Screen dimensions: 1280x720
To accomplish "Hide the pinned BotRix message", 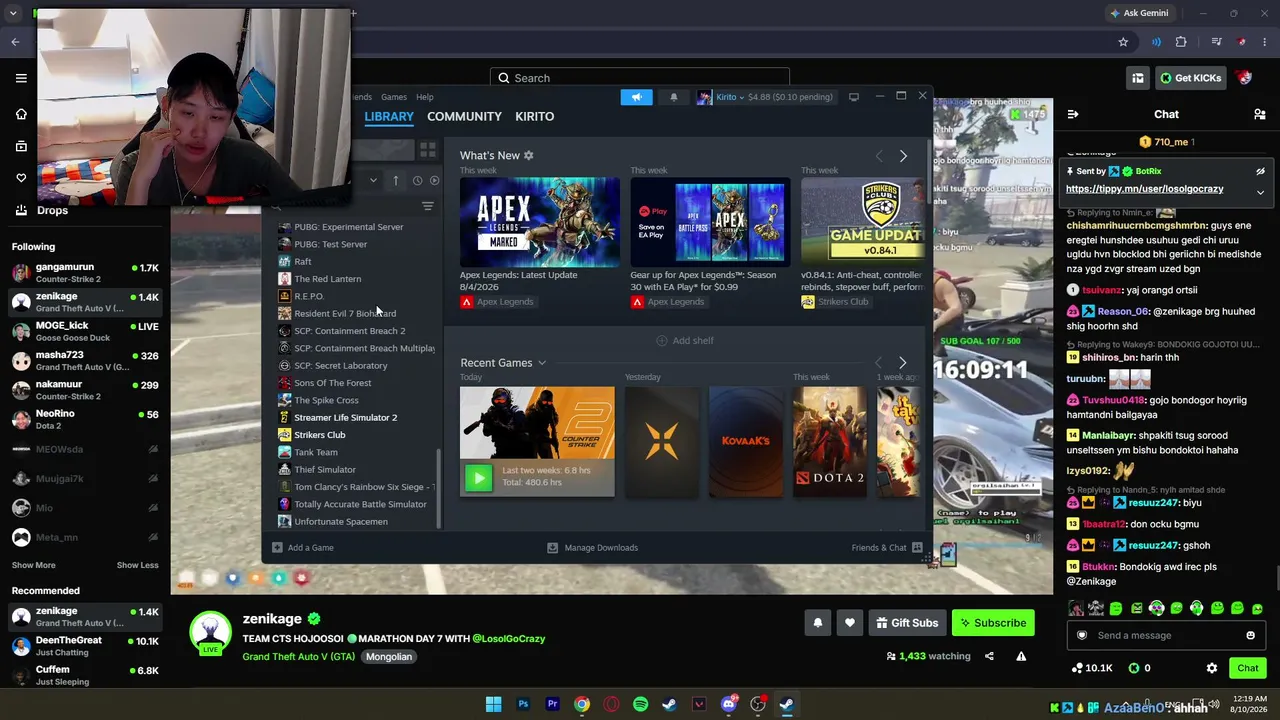I will (x=1260, y=172).
